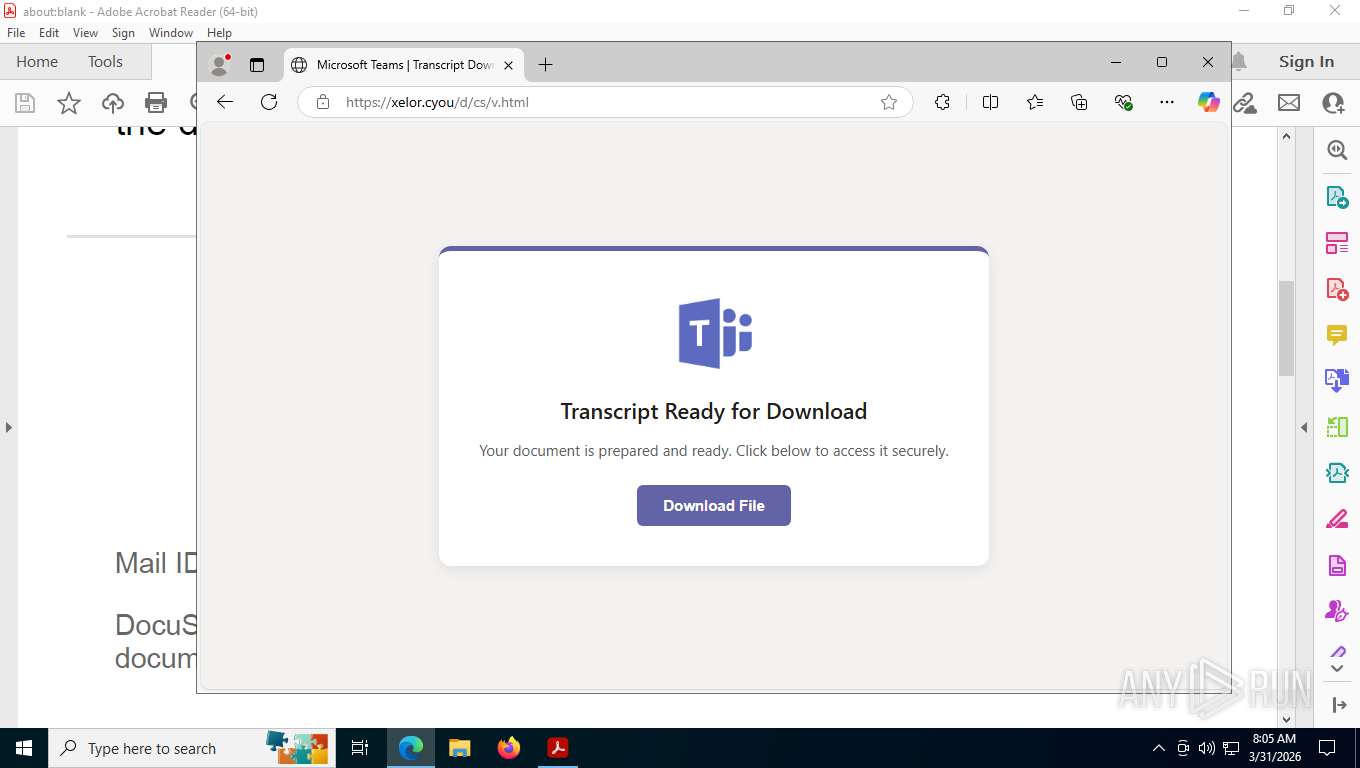Expand Acrobat left navigation pane arrow
Image resolution: width=1360 pixels, height=768 pixels.
(x=8, y=427)
